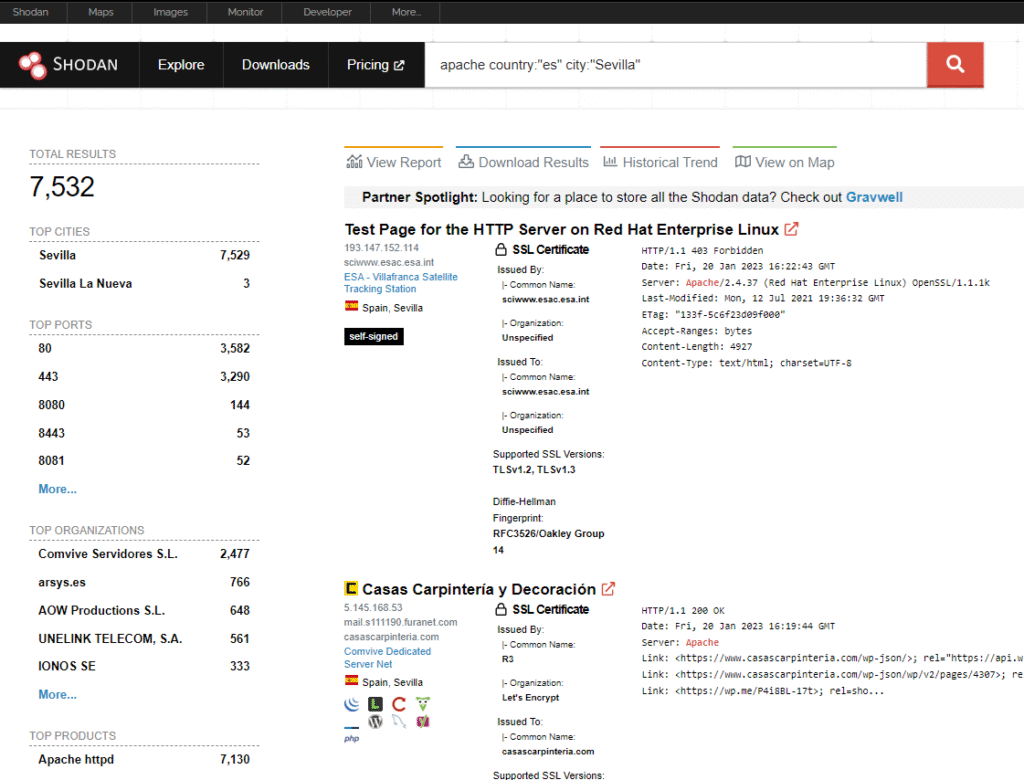Click the View Report link

(394, 162)
